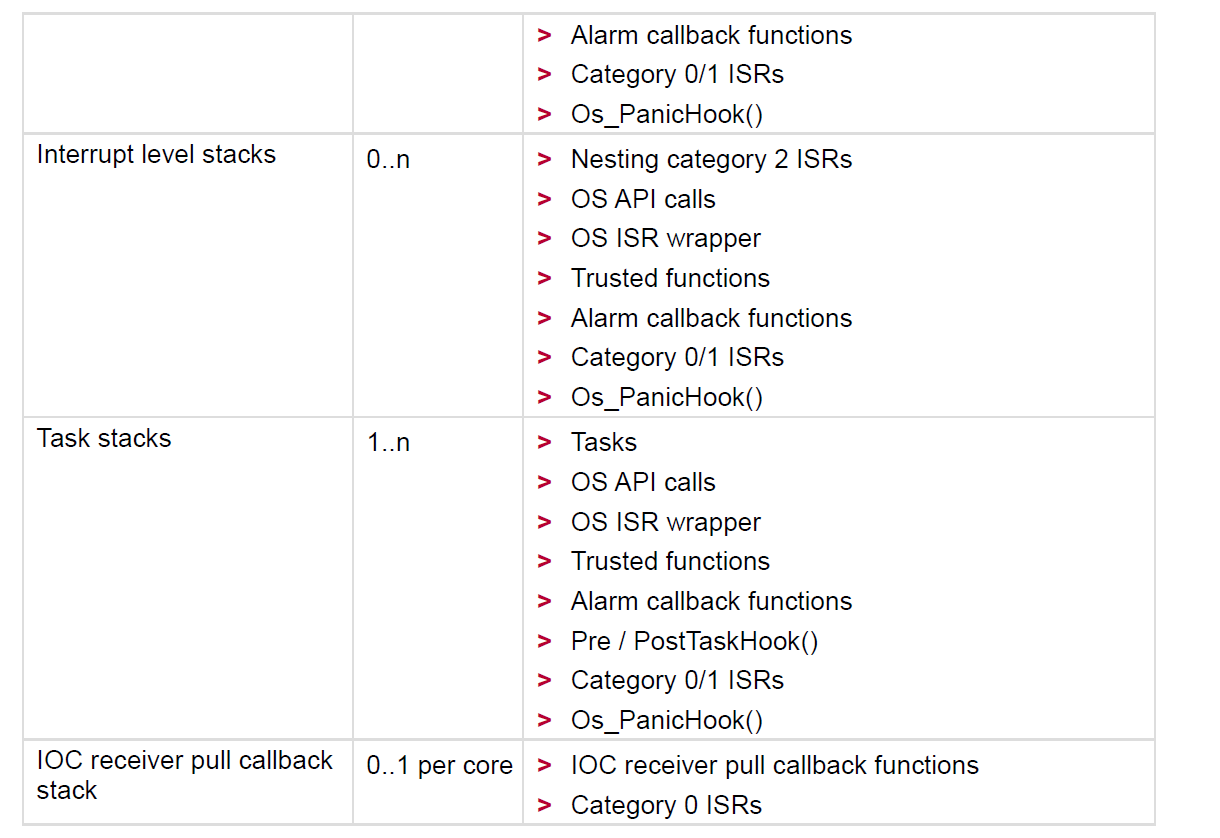1220x838 pixels.
Task: Click the "0..n" count cell
Action: coord(388,160)
